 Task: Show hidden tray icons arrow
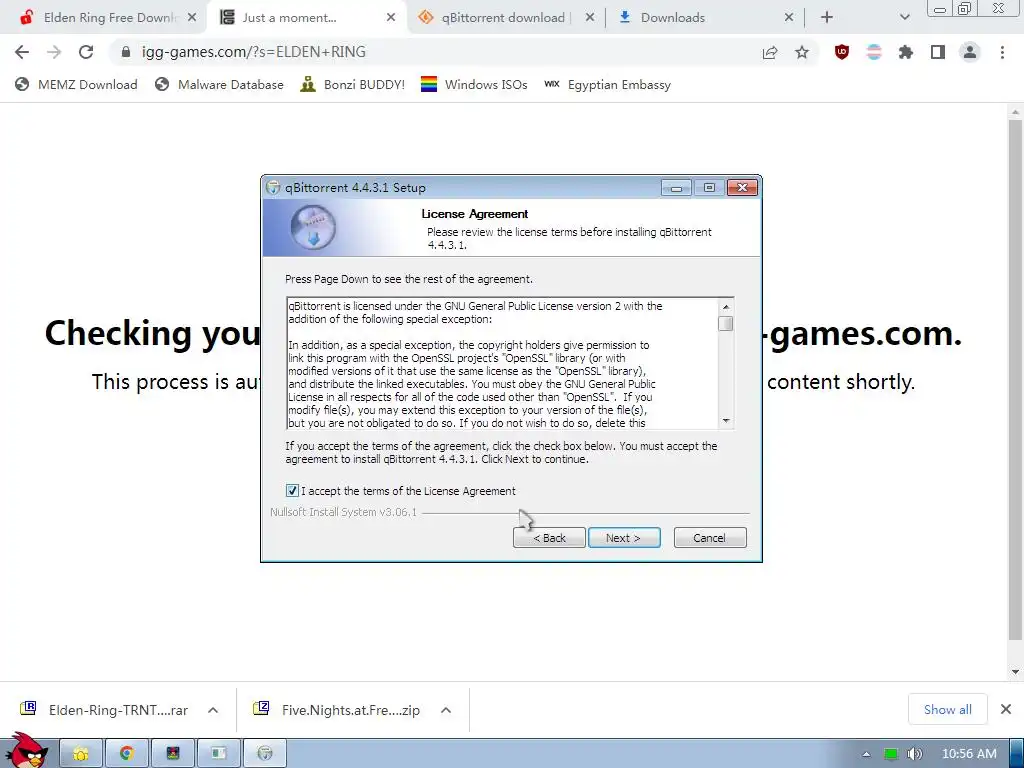tap(866, 754)
